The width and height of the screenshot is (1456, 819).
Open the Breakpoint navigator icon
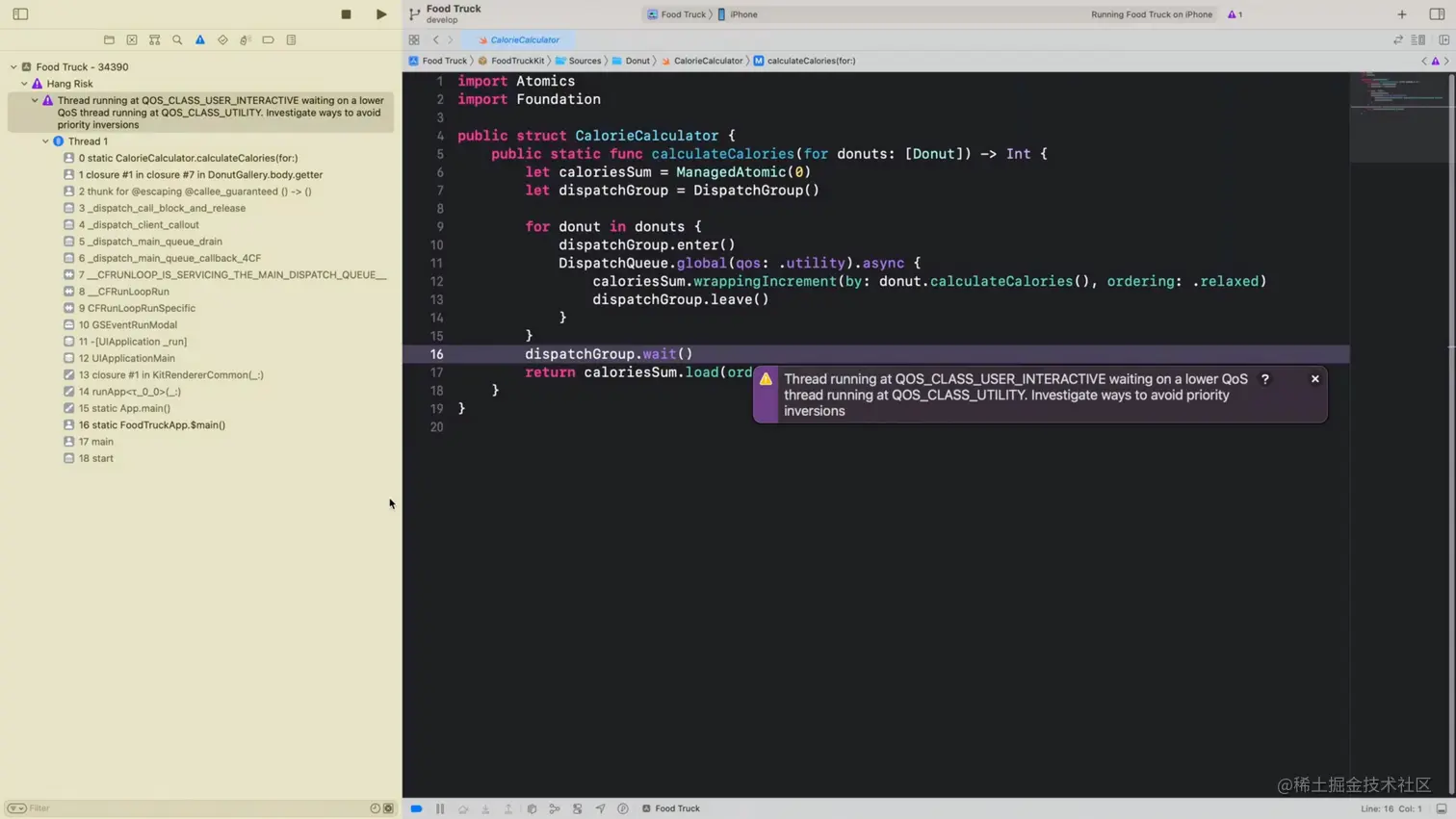pos(269,40)
